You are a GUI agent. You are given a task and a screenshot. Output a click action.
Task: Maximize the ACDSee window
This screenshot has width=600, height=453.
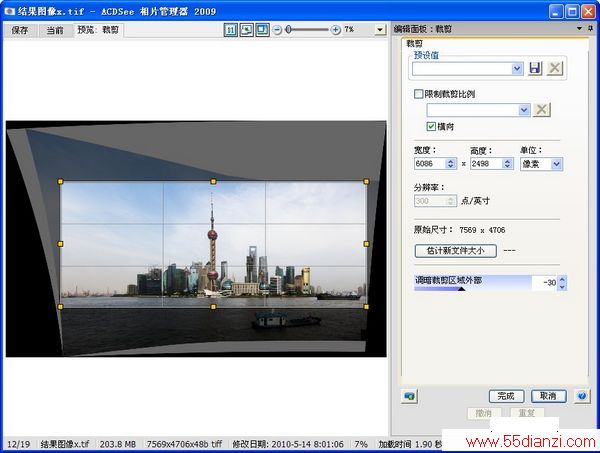572,11
